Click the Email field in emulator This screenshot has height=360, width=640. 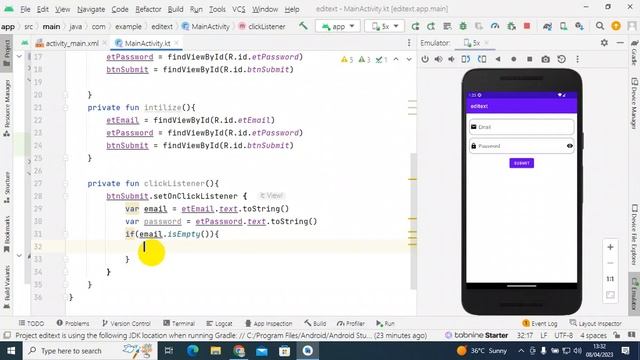(521, 127)
